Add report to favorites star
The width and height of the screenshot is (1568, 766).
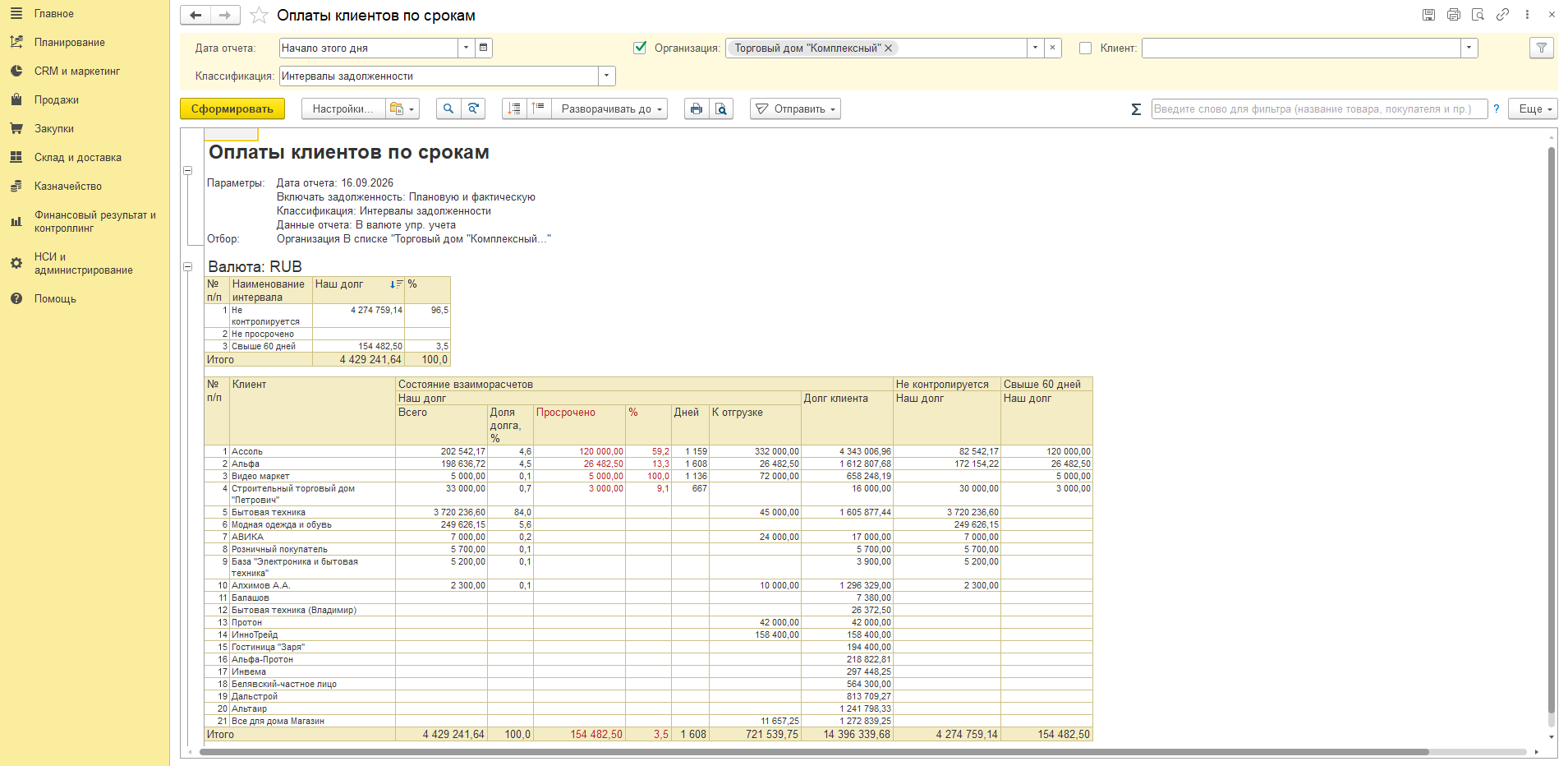[259, 16]
